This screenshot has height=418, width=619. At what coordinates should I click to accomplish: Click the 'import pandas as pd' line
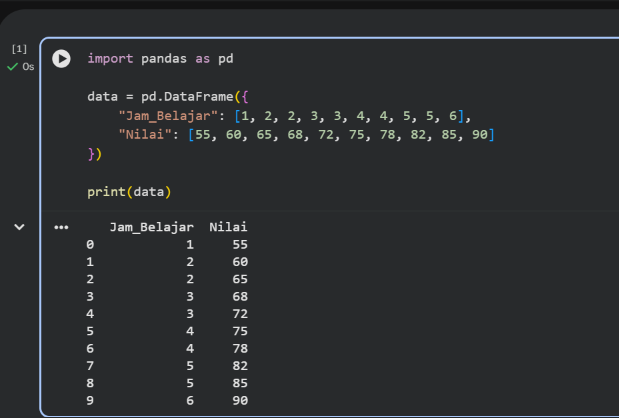tap(160, 59)
